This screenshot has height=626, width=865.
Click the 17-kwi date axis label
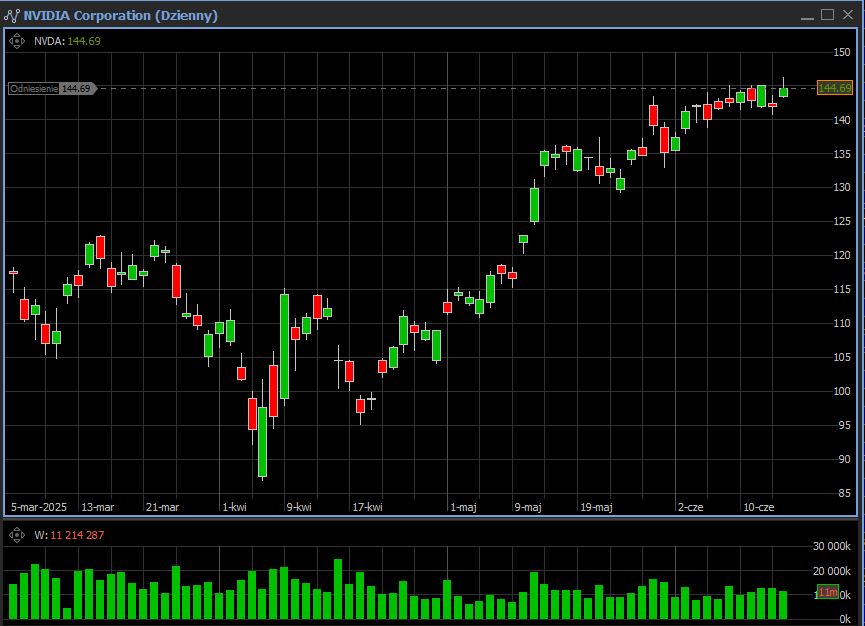pyautogui.click(x=367, y=507)
